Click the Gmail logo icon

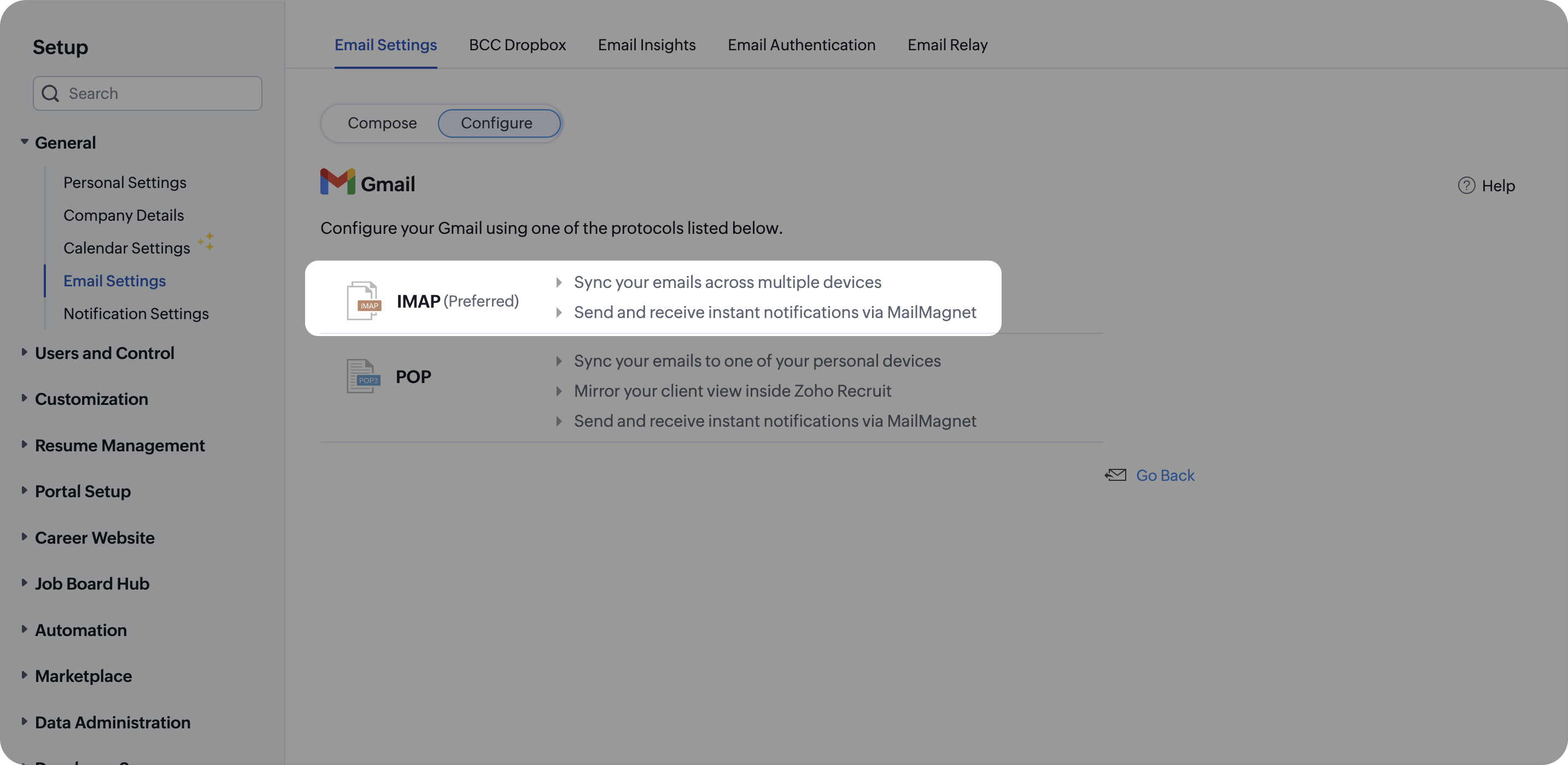[x=337, y=182]
